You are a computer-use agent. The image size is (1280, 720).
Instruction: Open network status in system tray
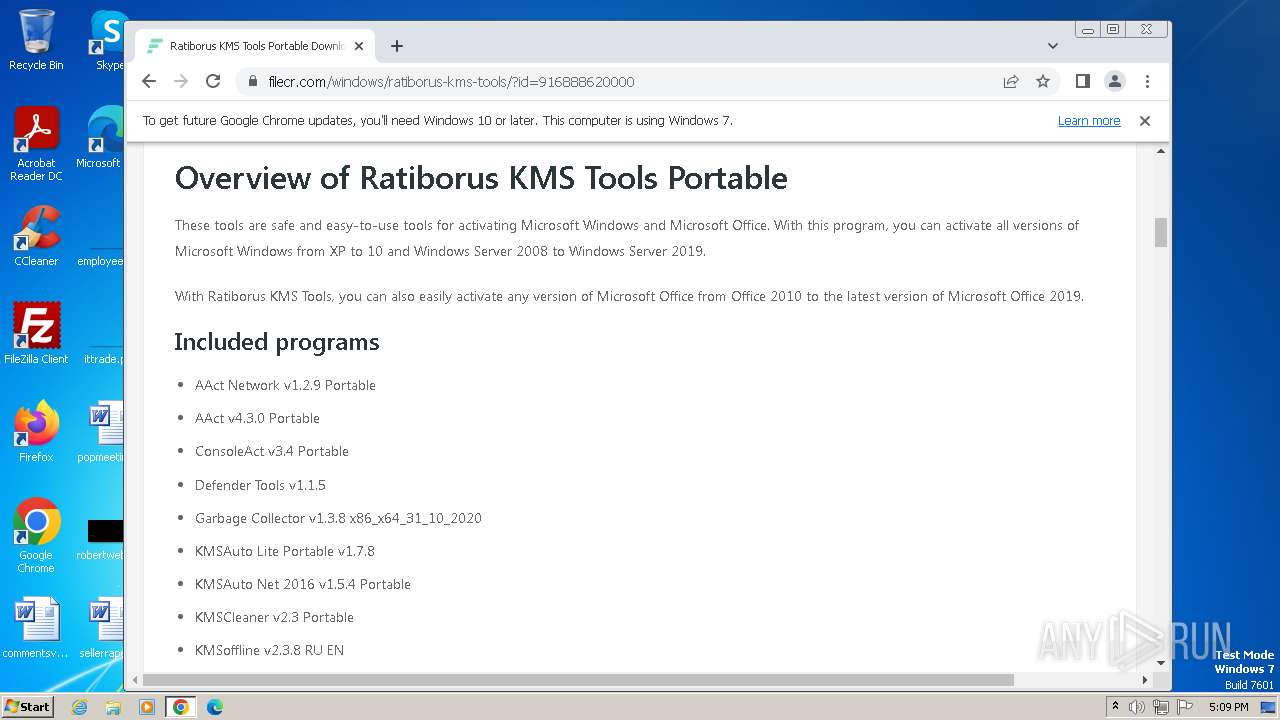1161,707
